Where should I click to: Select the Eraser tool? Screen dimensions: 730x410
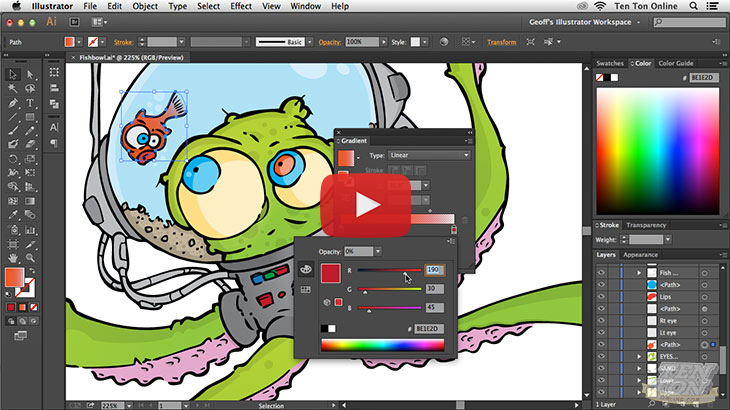click(x=30, y=144)
